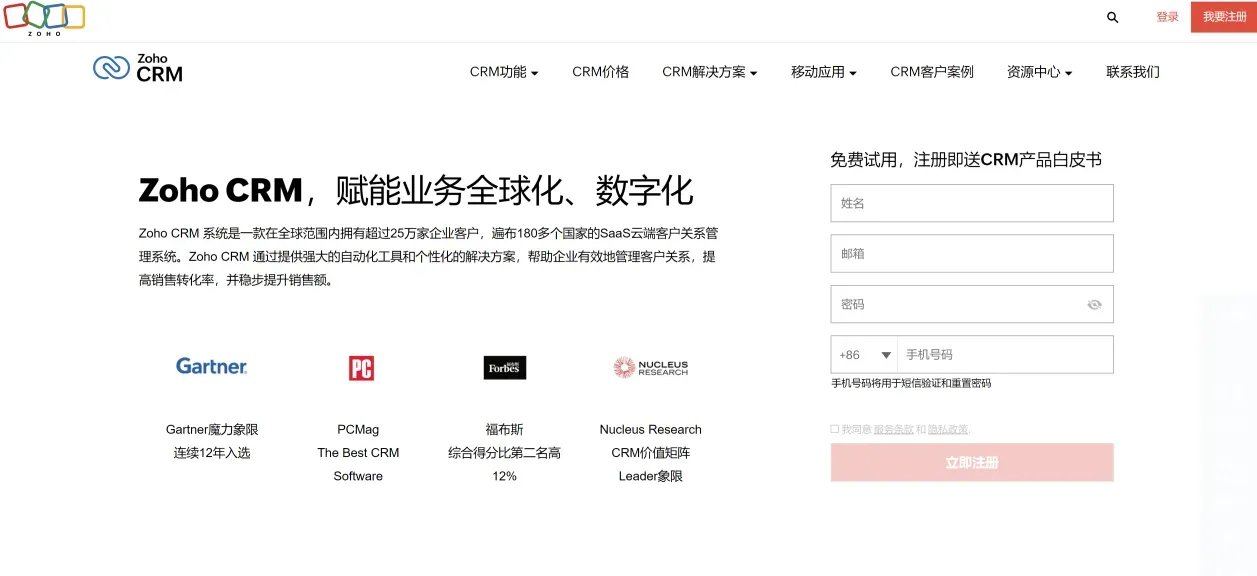The height and width of the screenshot is (576, 1257).
Task: Click the 福布斯 caption text
Action: [505, 430]
